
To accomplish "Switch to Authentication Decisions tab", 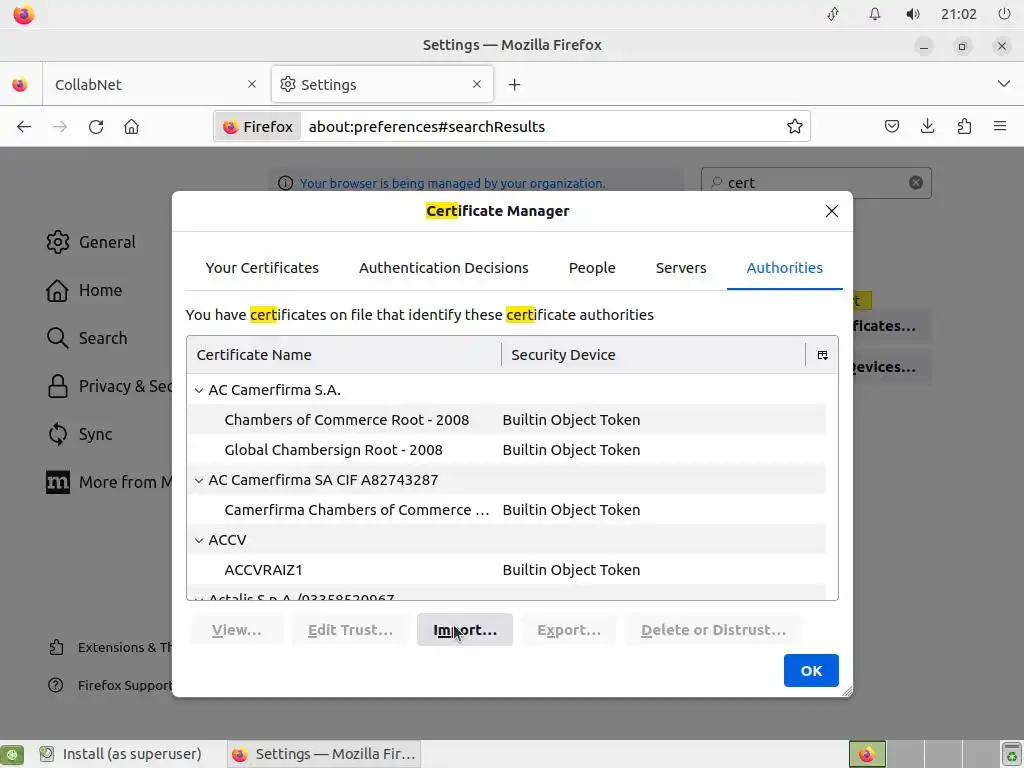I will 443,268.
